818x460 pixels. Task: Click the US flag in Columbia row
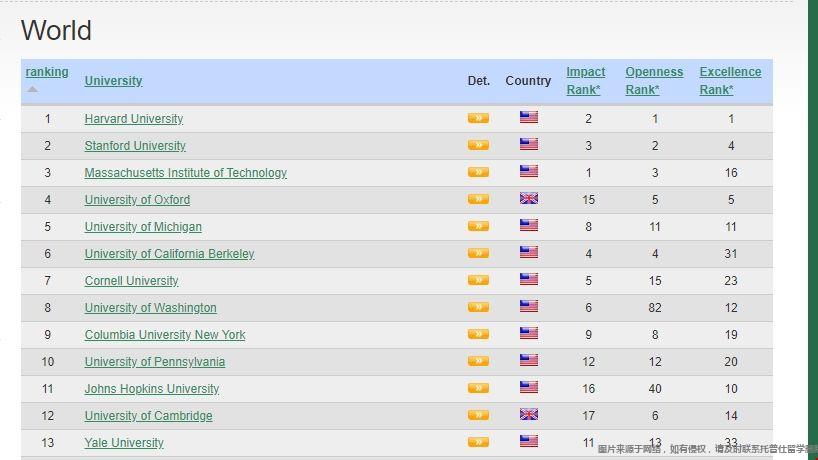(x=528, y=333)
